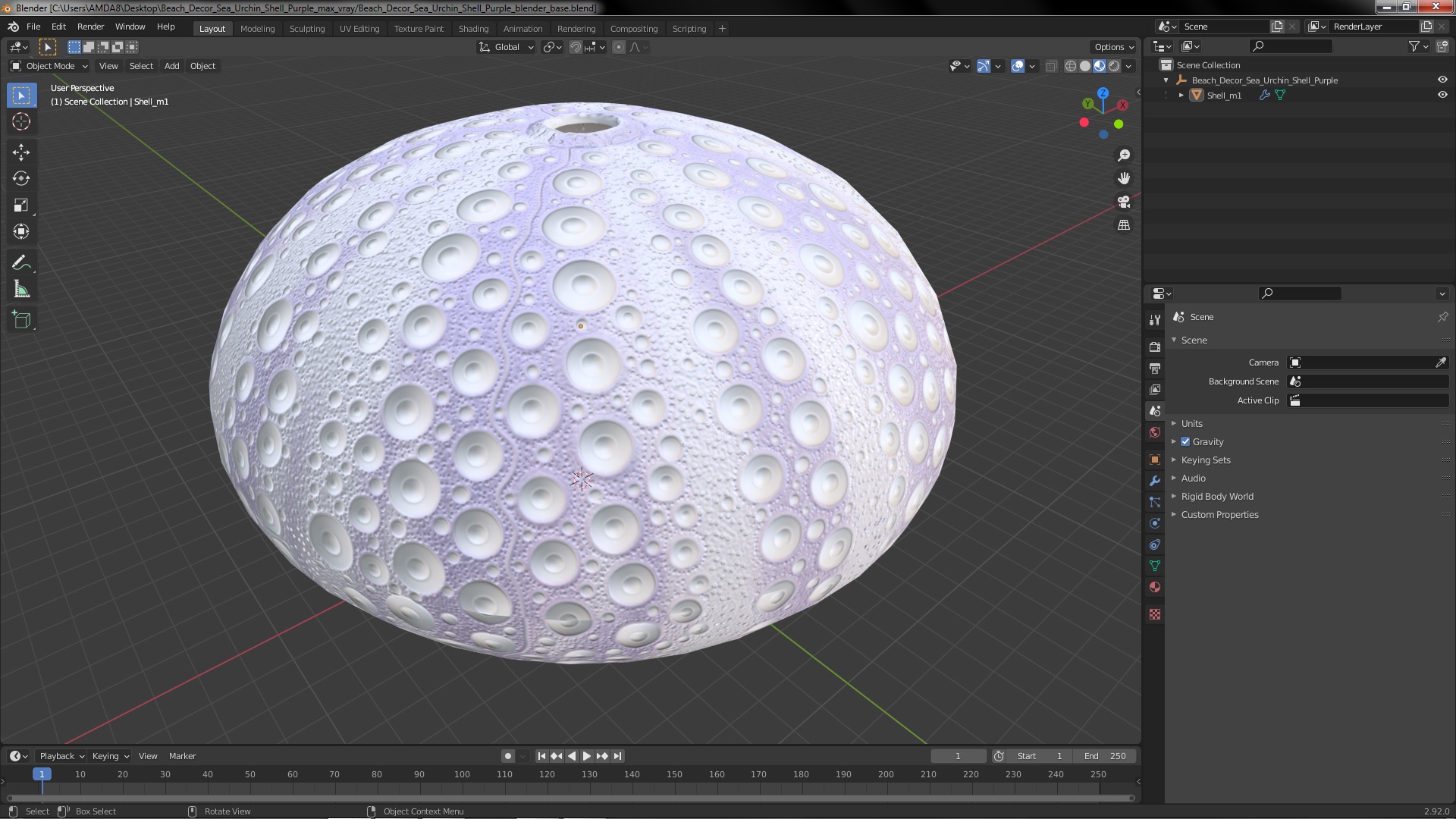The image size is (1456, 819).
Task: Expand the Units panel
Action: click(x=1191, y=424)
